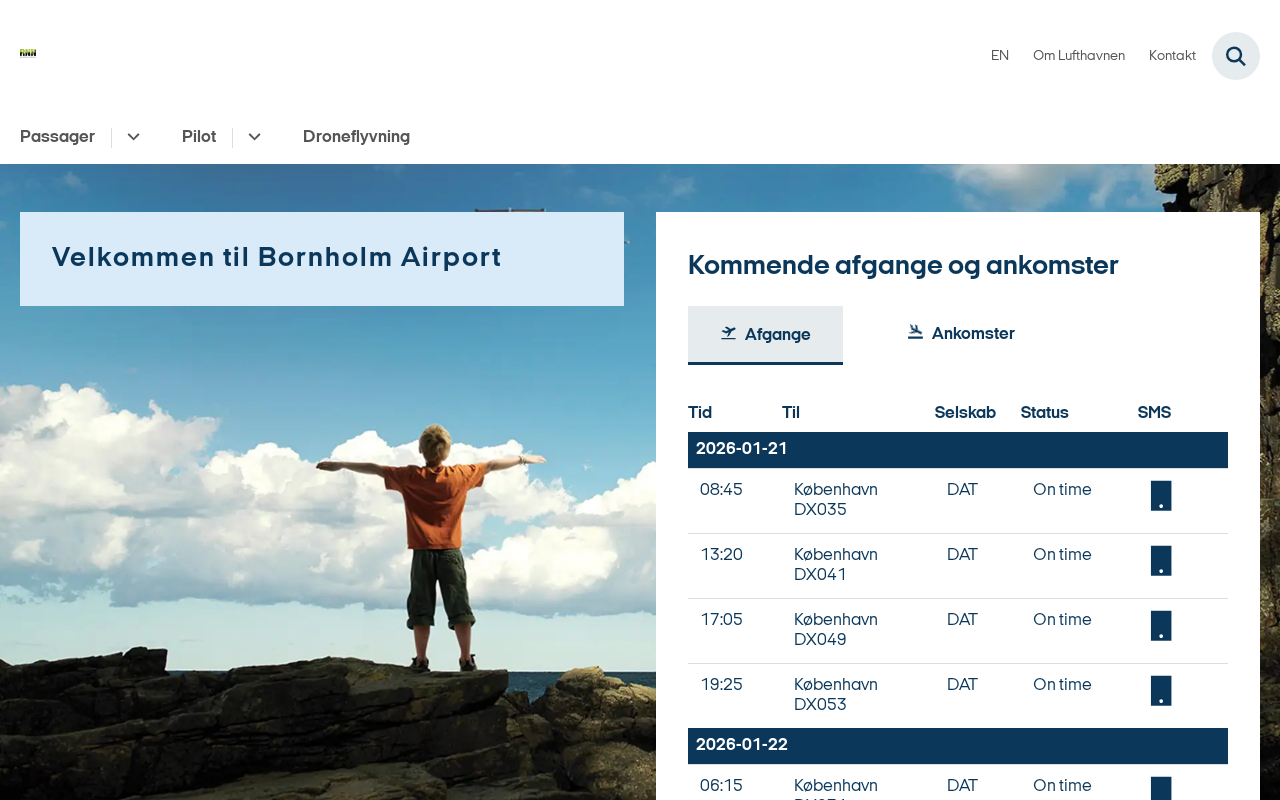The image size is (1280, 800).
Task: Click the København DX053 destination cell
Action: click(x=836, y=695)
